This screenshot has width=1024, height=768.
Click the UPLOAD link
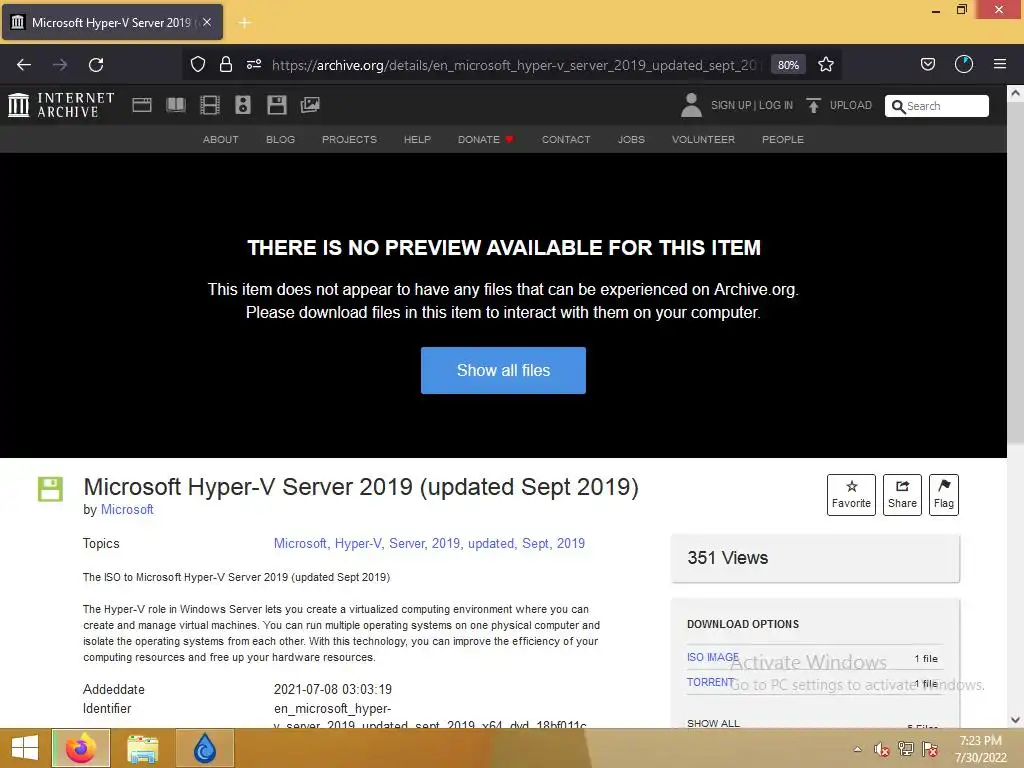click(x=851, y=105)
